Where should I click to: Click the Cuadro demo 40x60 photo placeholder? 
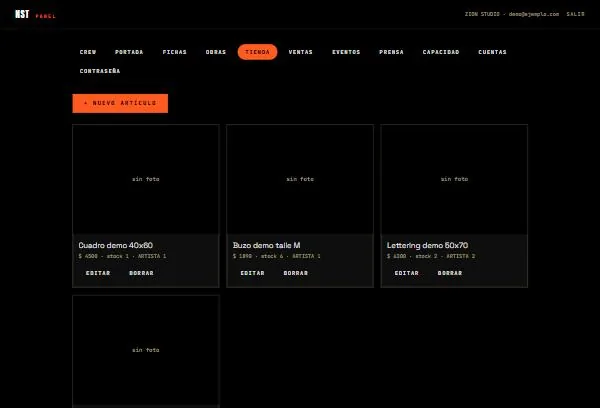[x=146, y=179]
